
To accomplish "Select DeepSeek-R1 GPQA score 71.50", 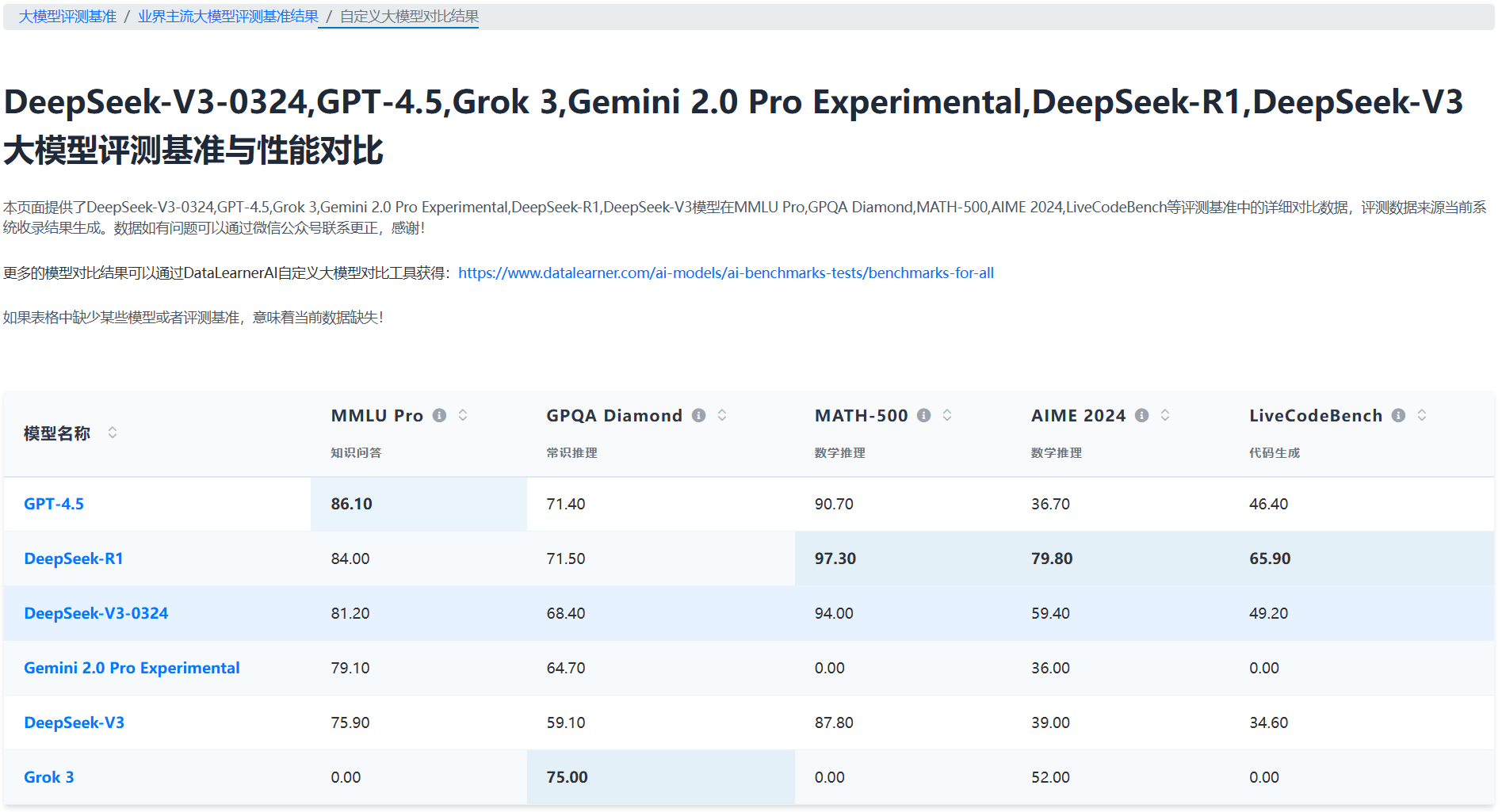I will pyautogui.click(x=566, y=558).
